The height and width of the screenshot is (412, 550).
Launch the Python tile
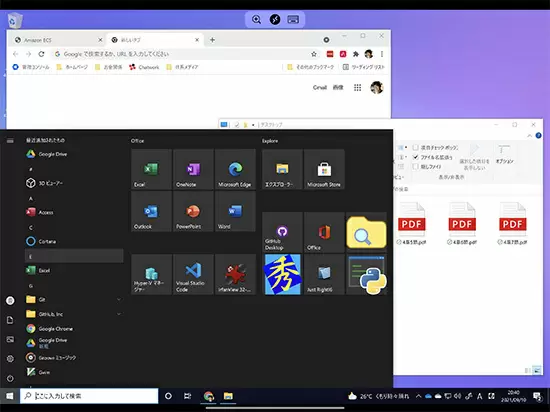[366, 274]
